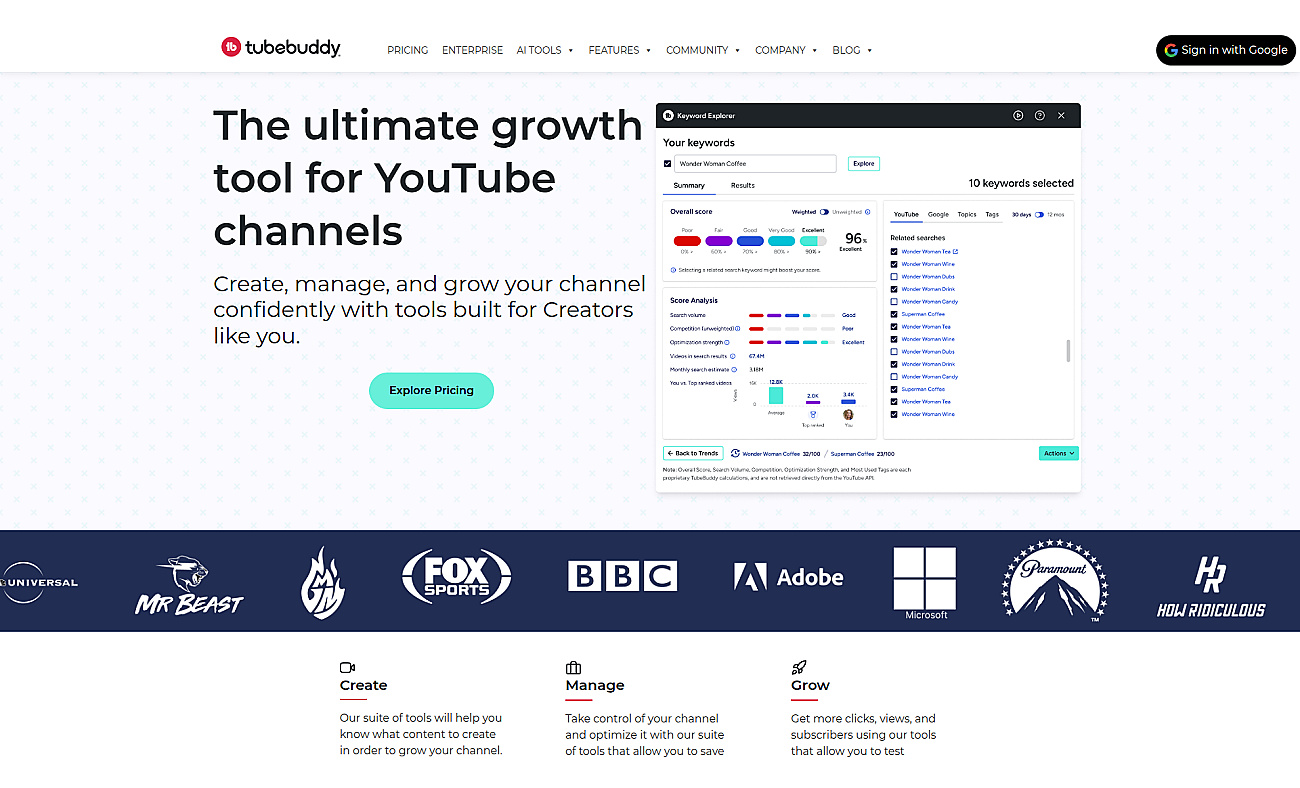Viewport: 1300px width, 788px height.
Task: Click the play video icon in Keyword Explorer
Action: click(1018, 115)
